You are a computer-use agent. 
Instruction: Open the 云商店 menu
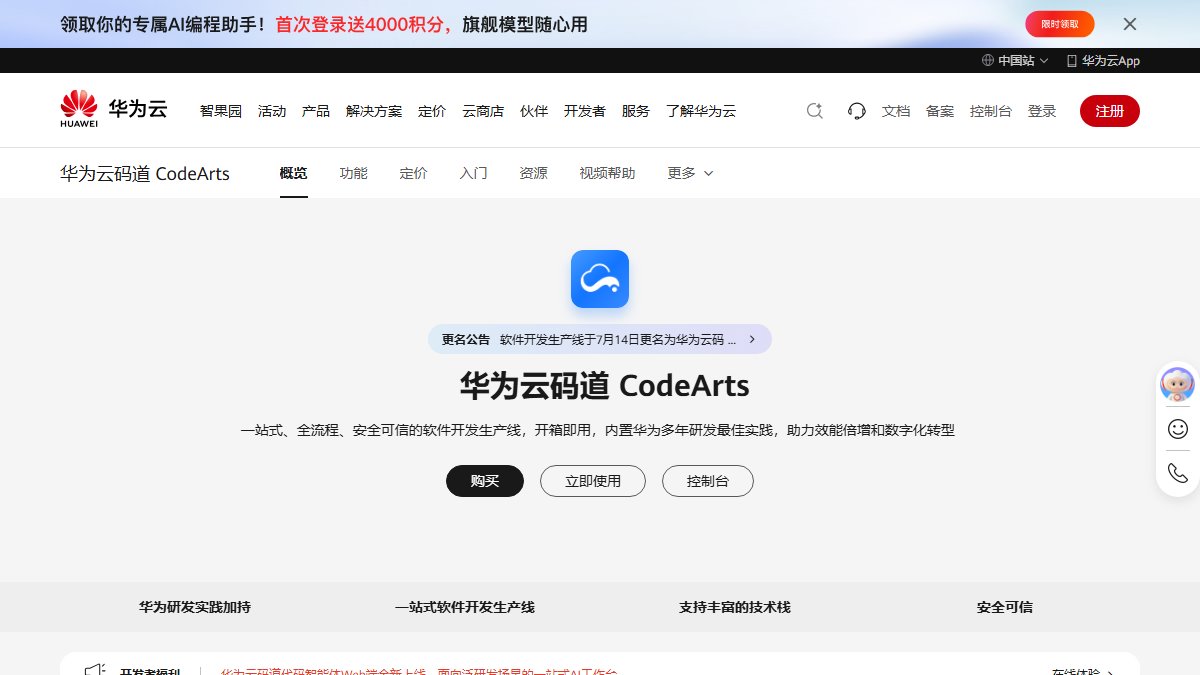click(x=483, y=111)
